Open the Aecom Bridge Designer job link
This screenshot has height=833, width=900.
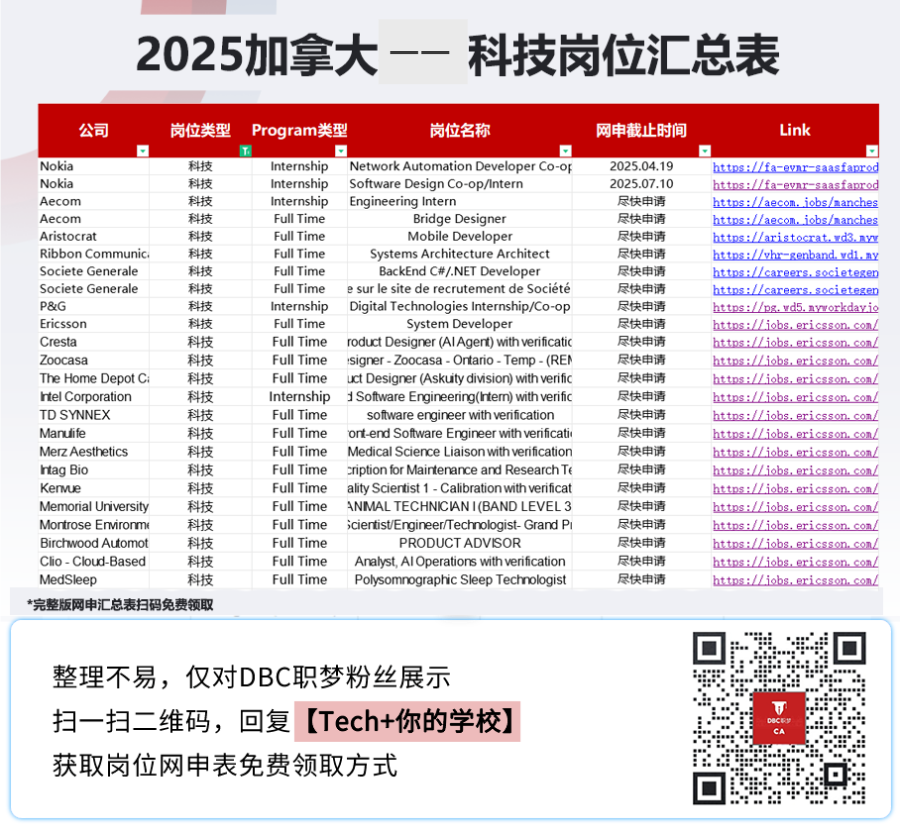pos(796,220)
